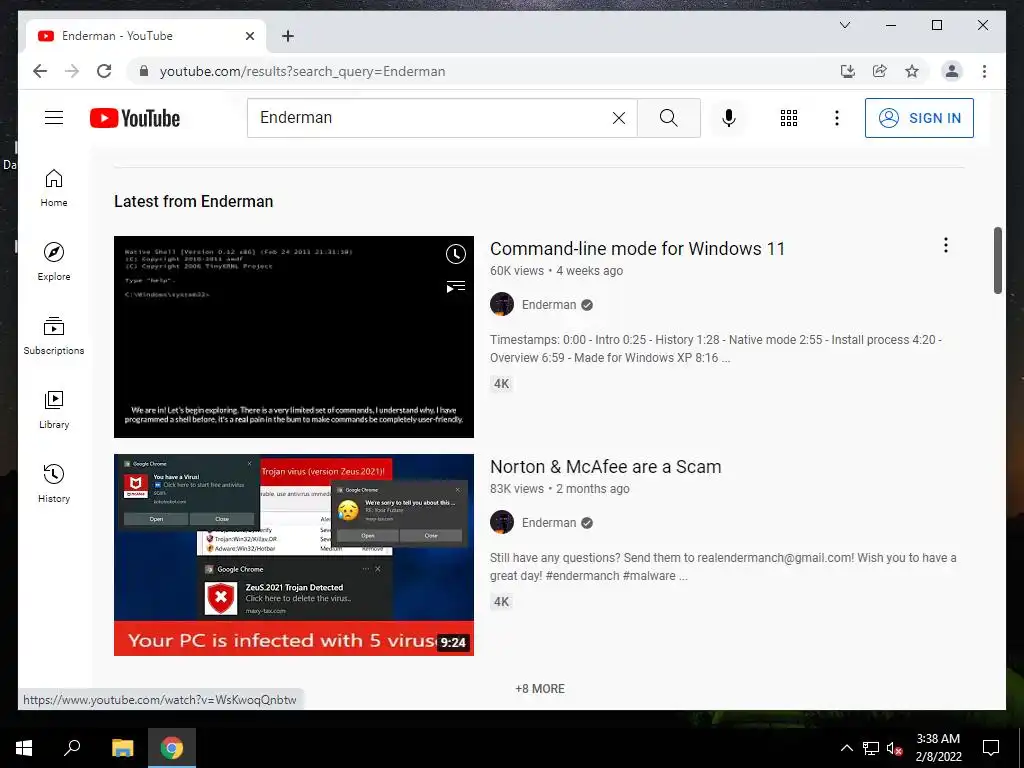This screenshot has height=768, width=1024.
Task: Open the YouTube apps grid
Action: [788, 118]
